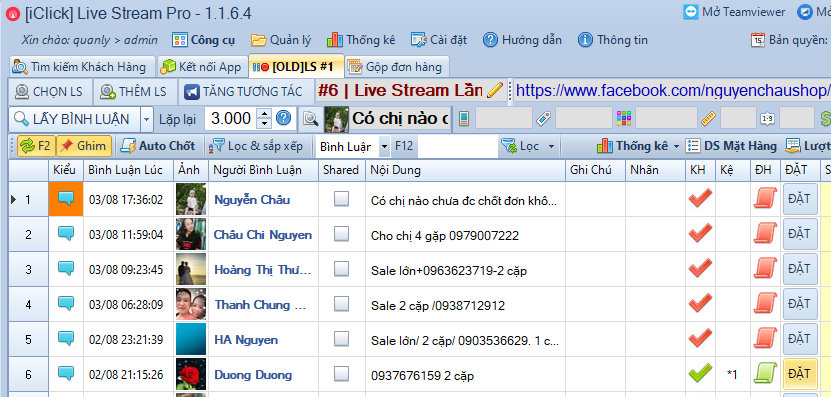Open the Cài đặt settings menu
This screenshot has height=397, width=831.
pos(439,40)
